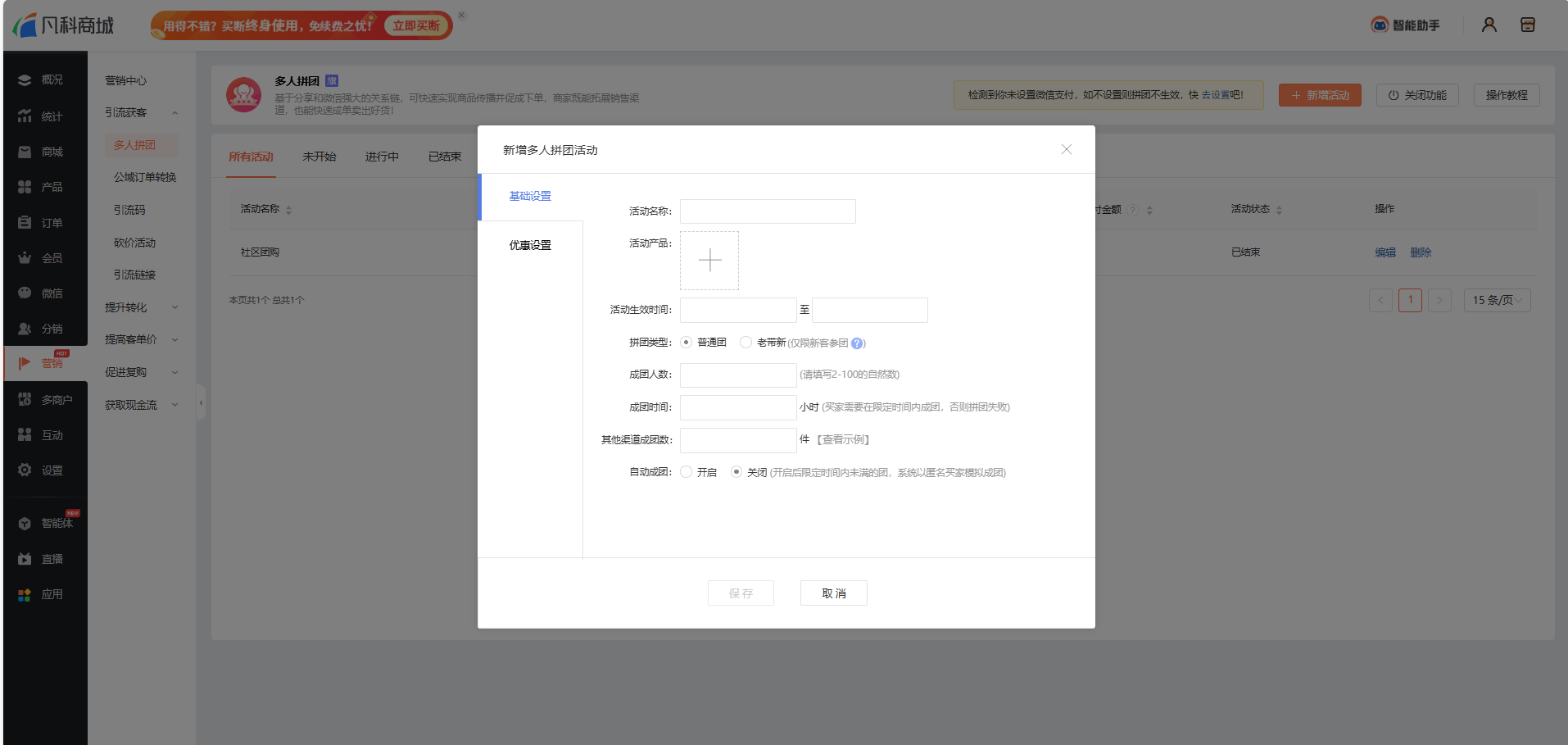Open the 15 条/页 page size dropdown
Viewport: 1568px width, 745px height.
(x=1497, y=300)
